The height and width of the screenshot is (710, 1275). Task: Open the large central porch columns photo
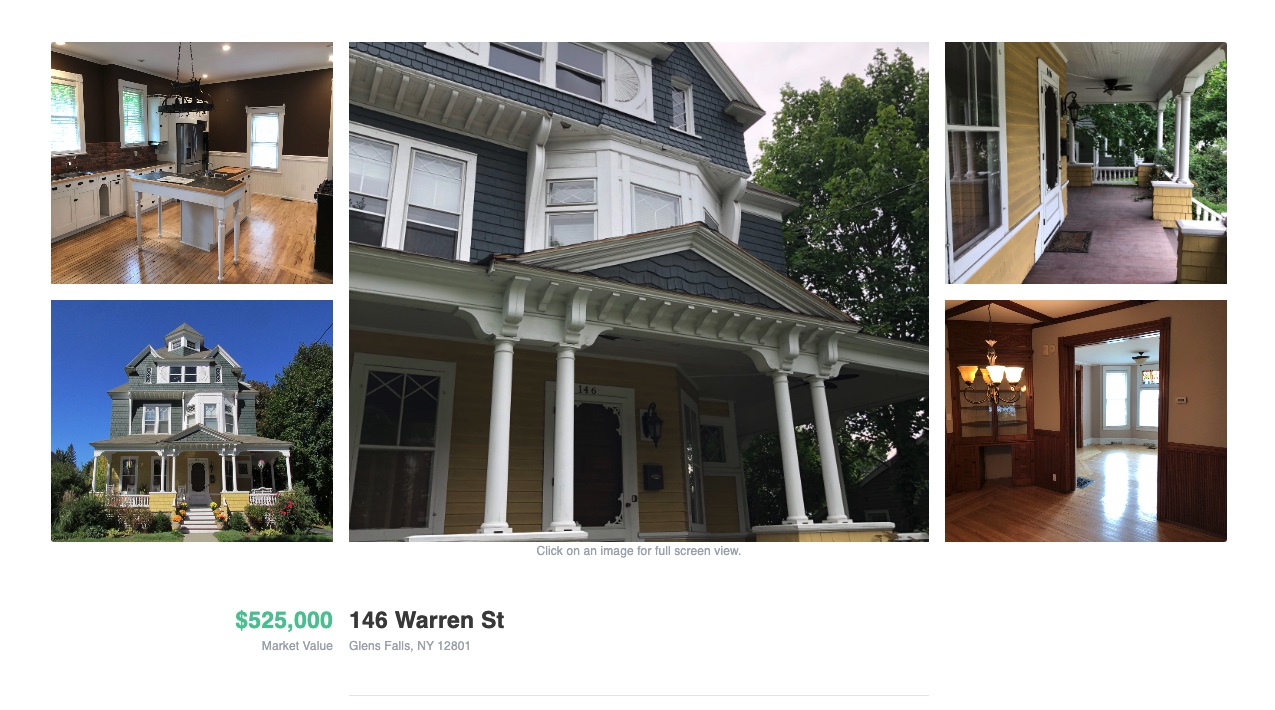[x=639, y=292]
